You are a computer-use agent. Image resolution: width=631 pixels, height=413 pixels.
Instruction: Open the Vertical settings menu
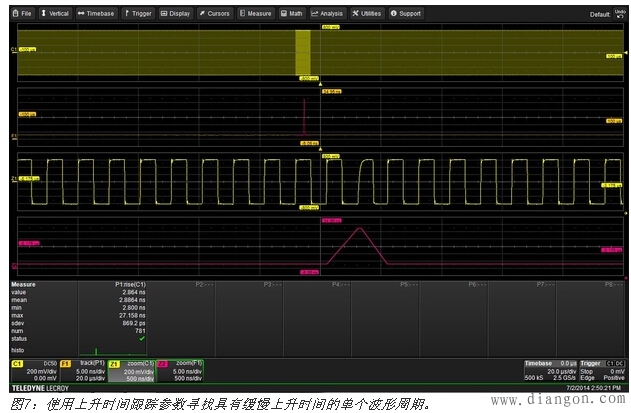[x=55, y=14]
